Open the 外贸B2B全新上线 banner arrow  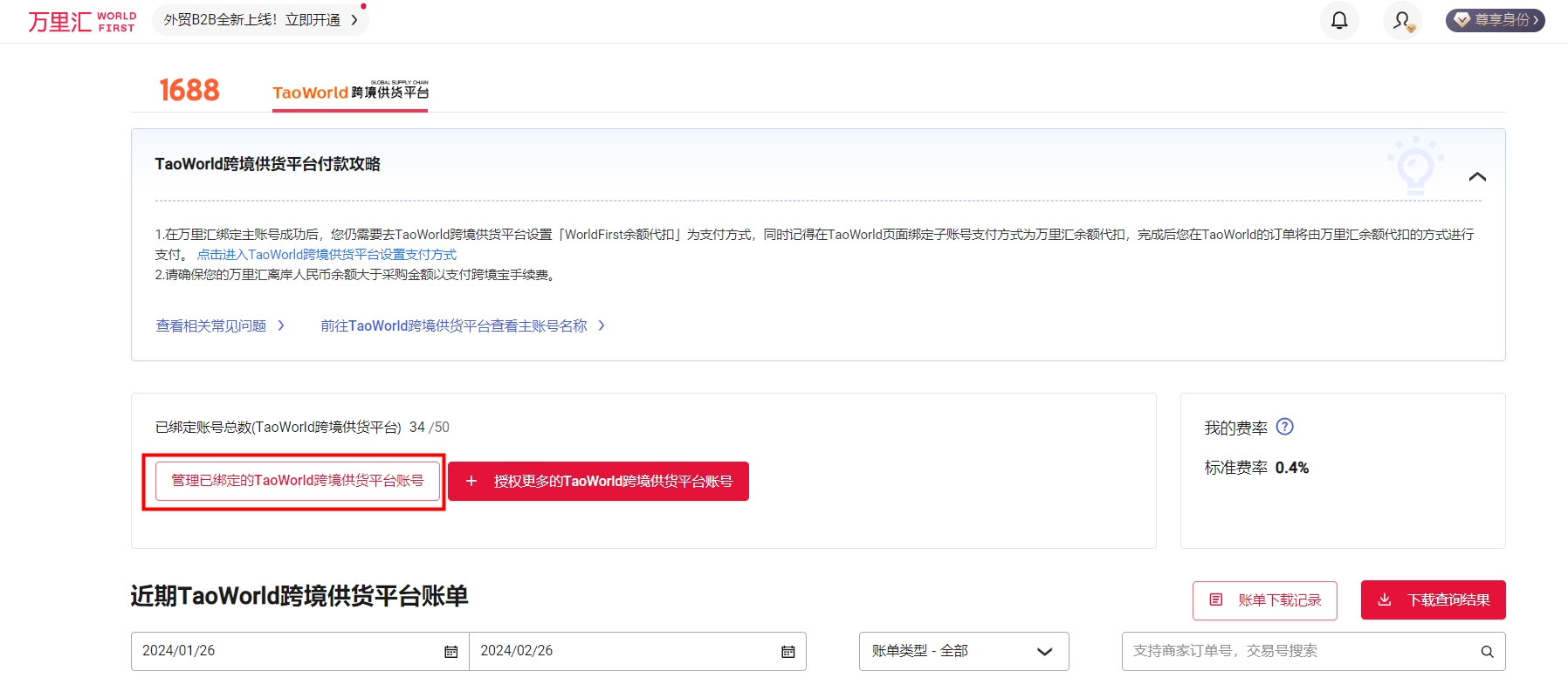pos(354,20)
